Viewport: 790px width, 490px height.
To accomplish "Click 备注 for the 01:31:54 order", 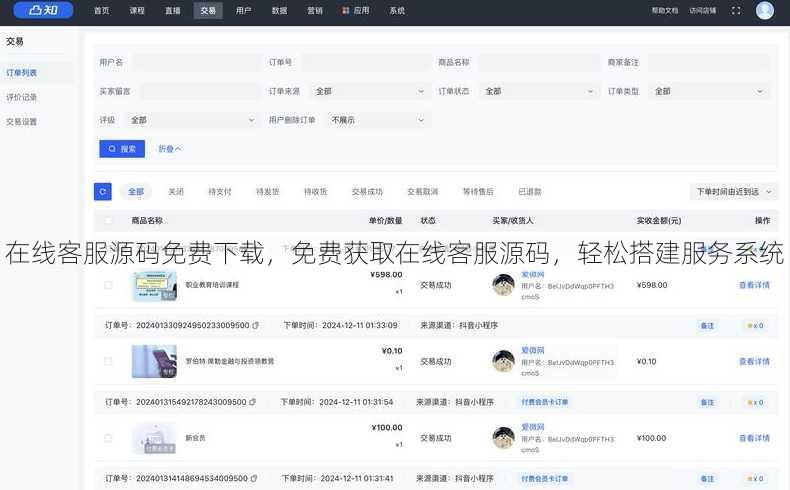I will [x=707, y=402].
